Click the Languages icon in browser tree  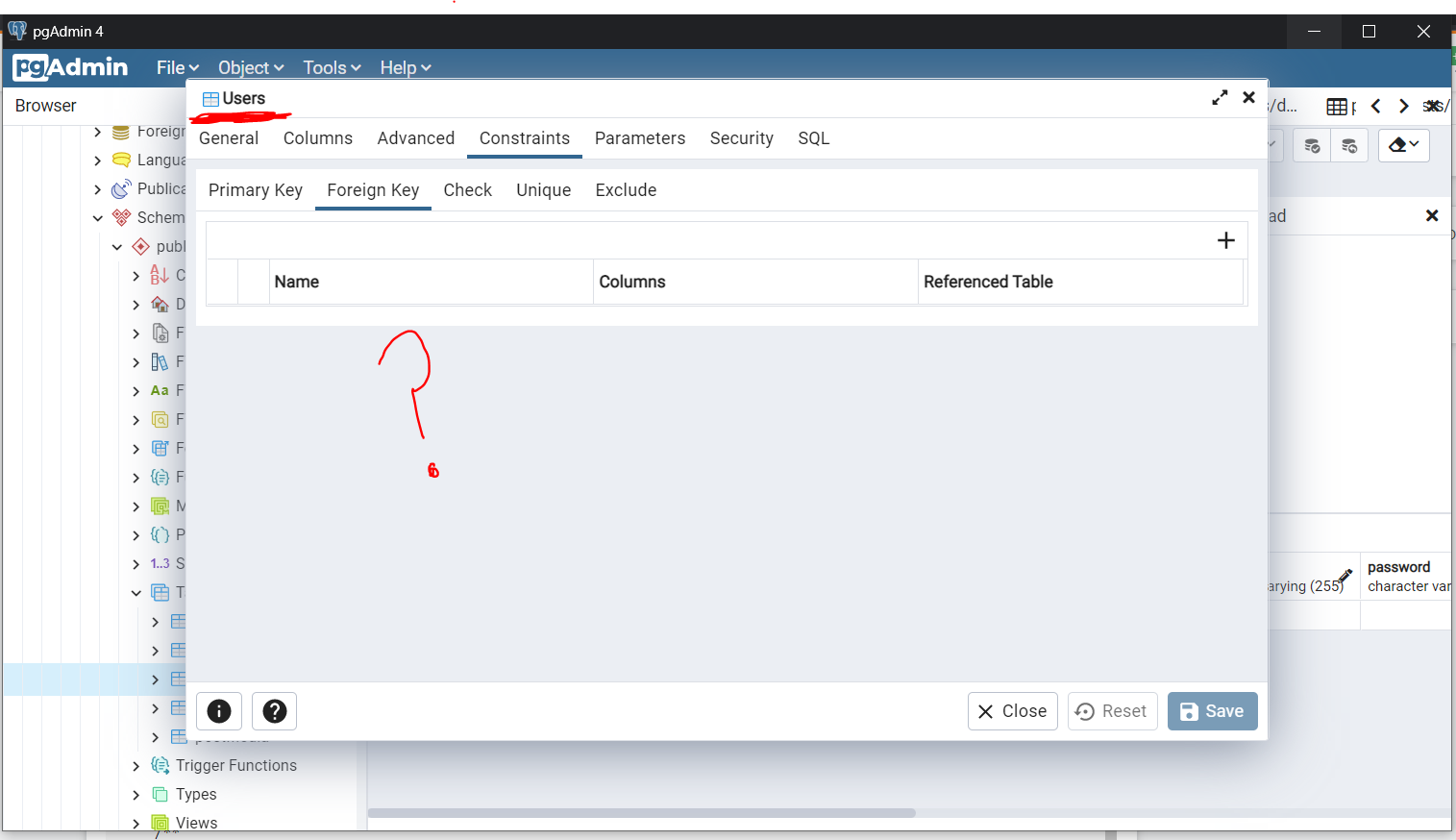pos(121,160)
